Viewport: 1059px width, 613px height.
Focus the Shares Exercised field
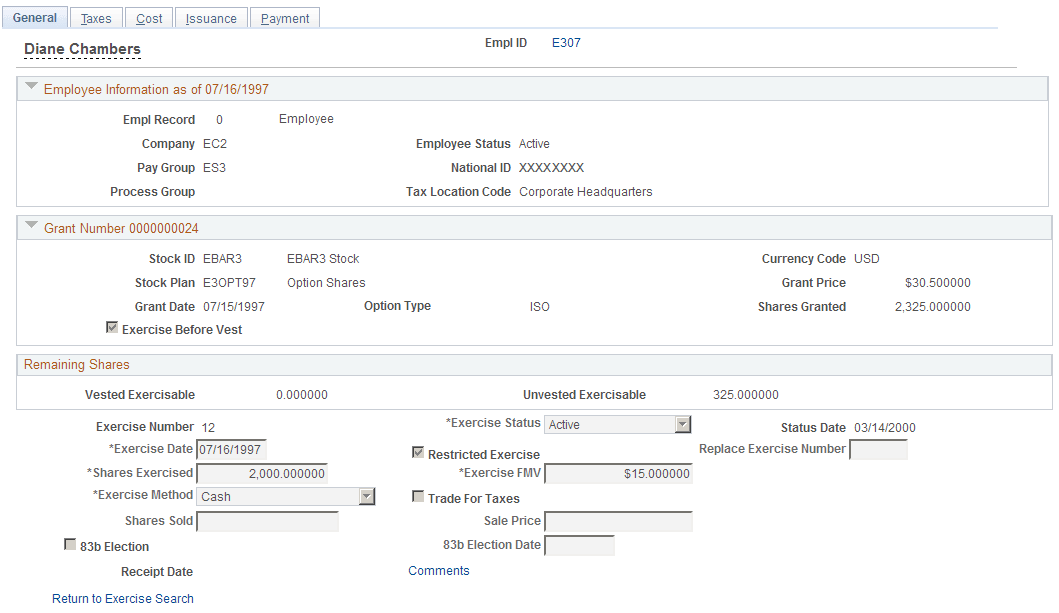point(262,474)
